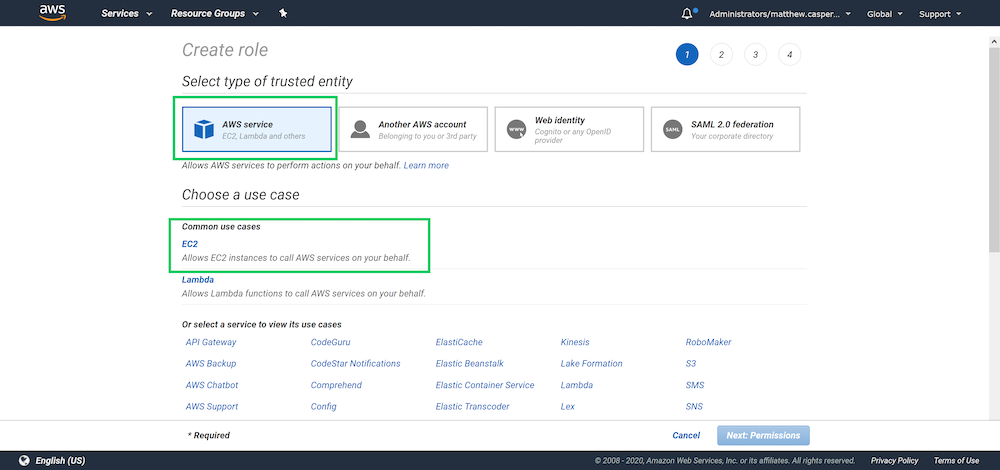Click the Web identity www icon

(516, 130)
